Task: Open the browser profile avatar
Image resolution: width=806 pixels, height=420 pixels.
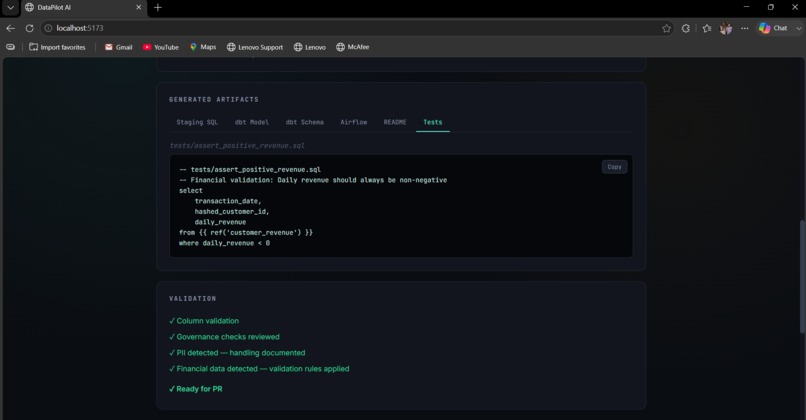Action: [x=726, y=28]
